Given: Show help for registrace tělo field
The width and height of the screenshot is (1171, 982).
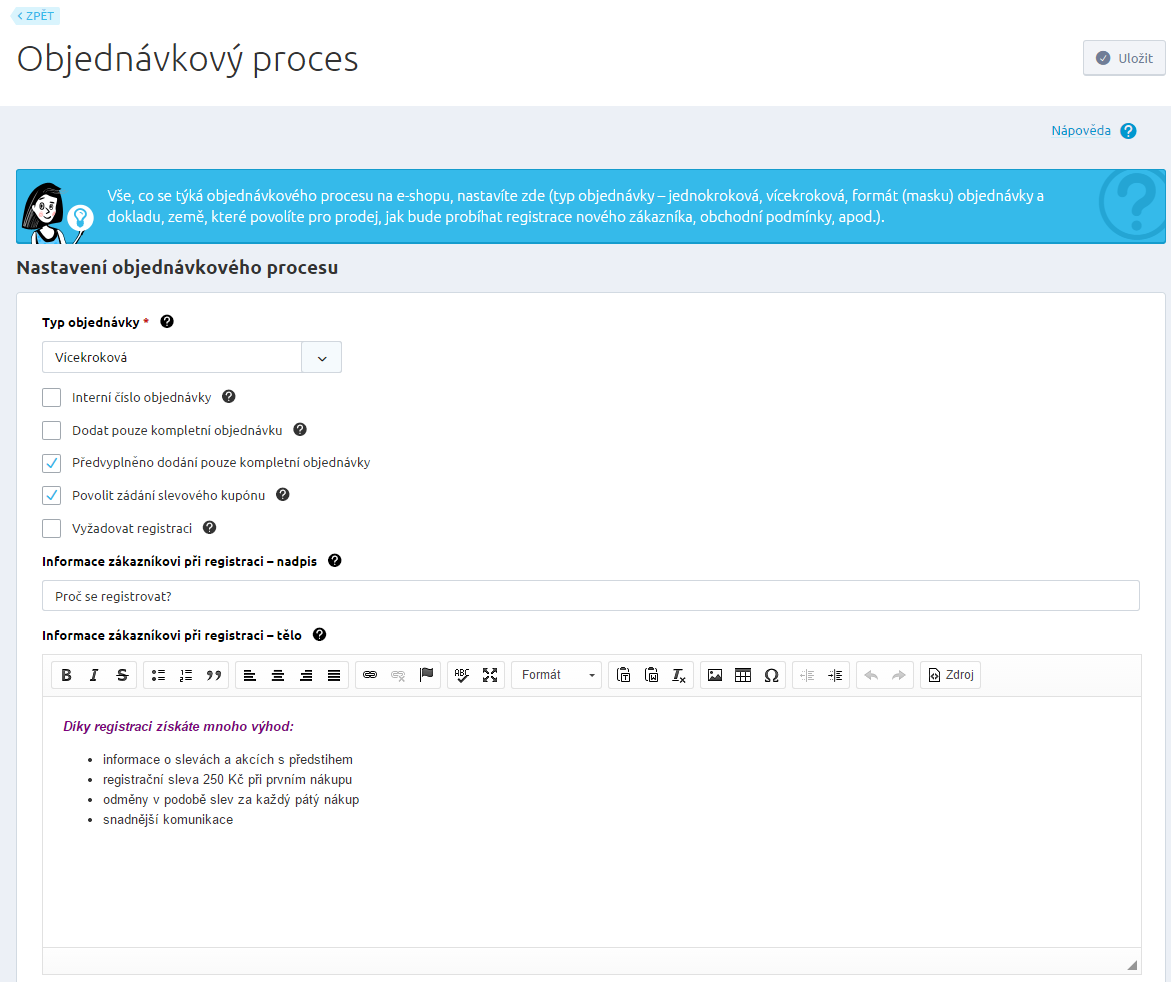Looking at the screenshot, I should pos(320,635).
